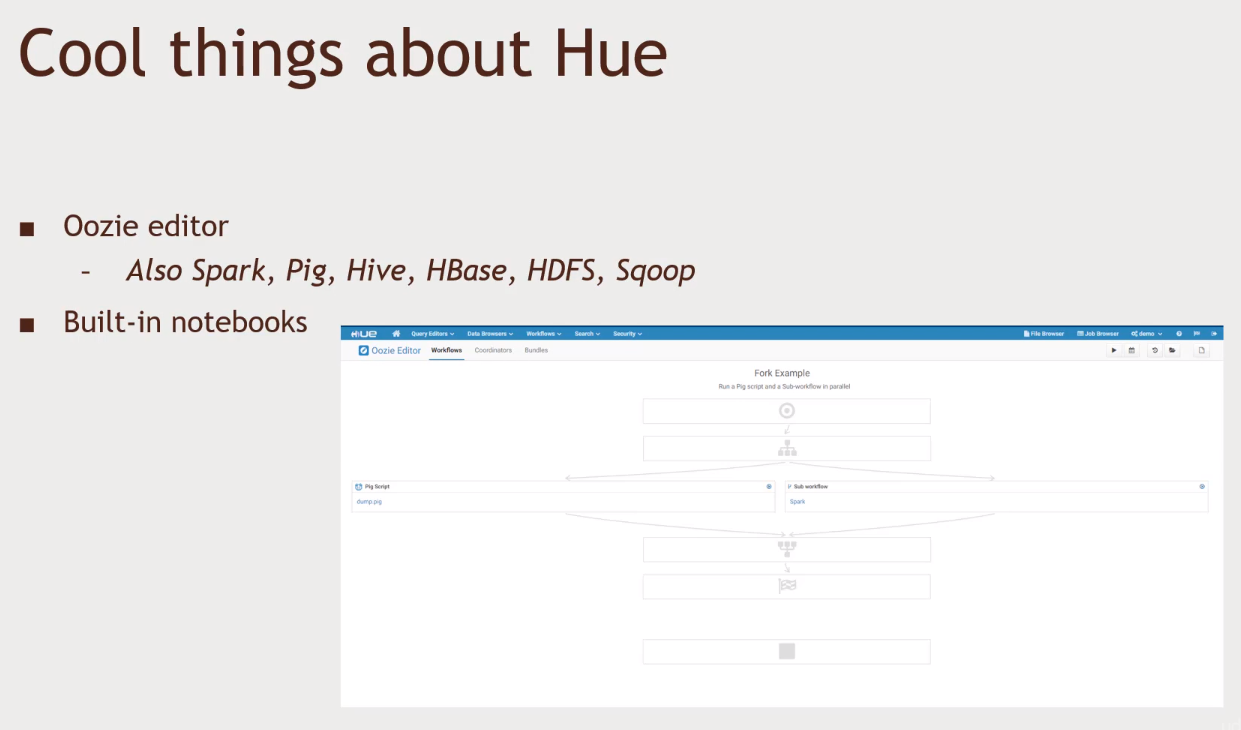This screenshot has width=1241, height=730.
Task: Open Pig Script node settings gear
Action: coord(769,487)
